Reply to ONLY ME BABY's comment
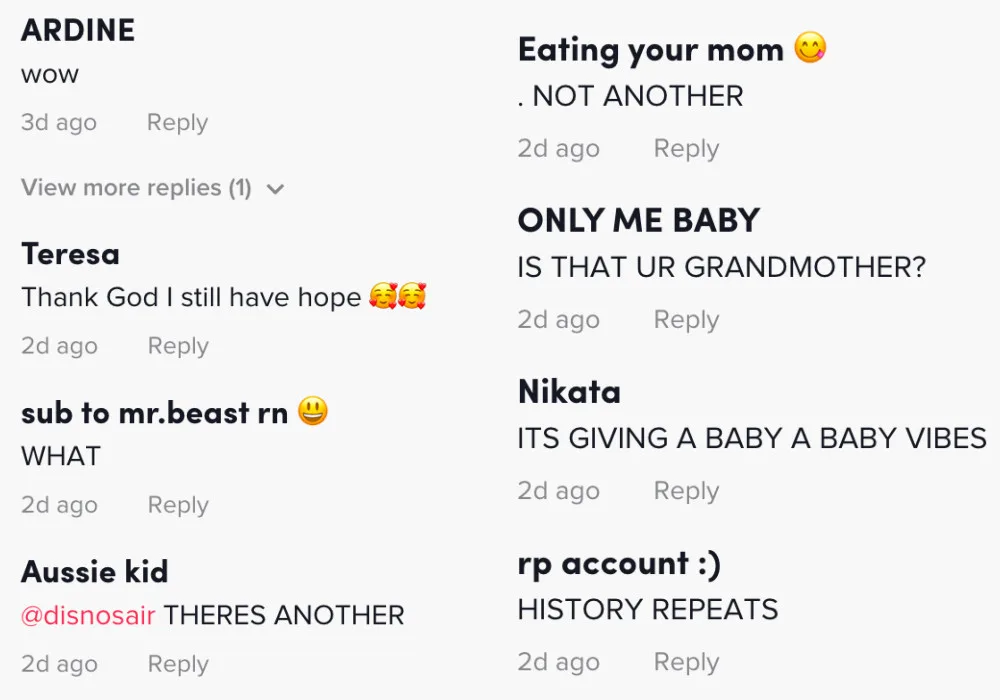Image resolution: width=1000 pixels, height=700 pixels. (x=686, y=320)
